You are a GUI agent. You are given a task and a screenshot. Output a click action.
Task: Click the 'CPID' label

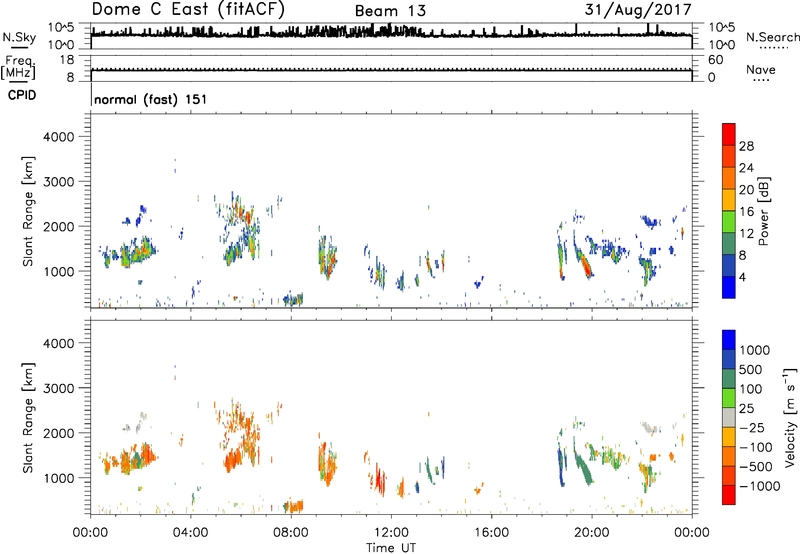click(x=22, y=95)
